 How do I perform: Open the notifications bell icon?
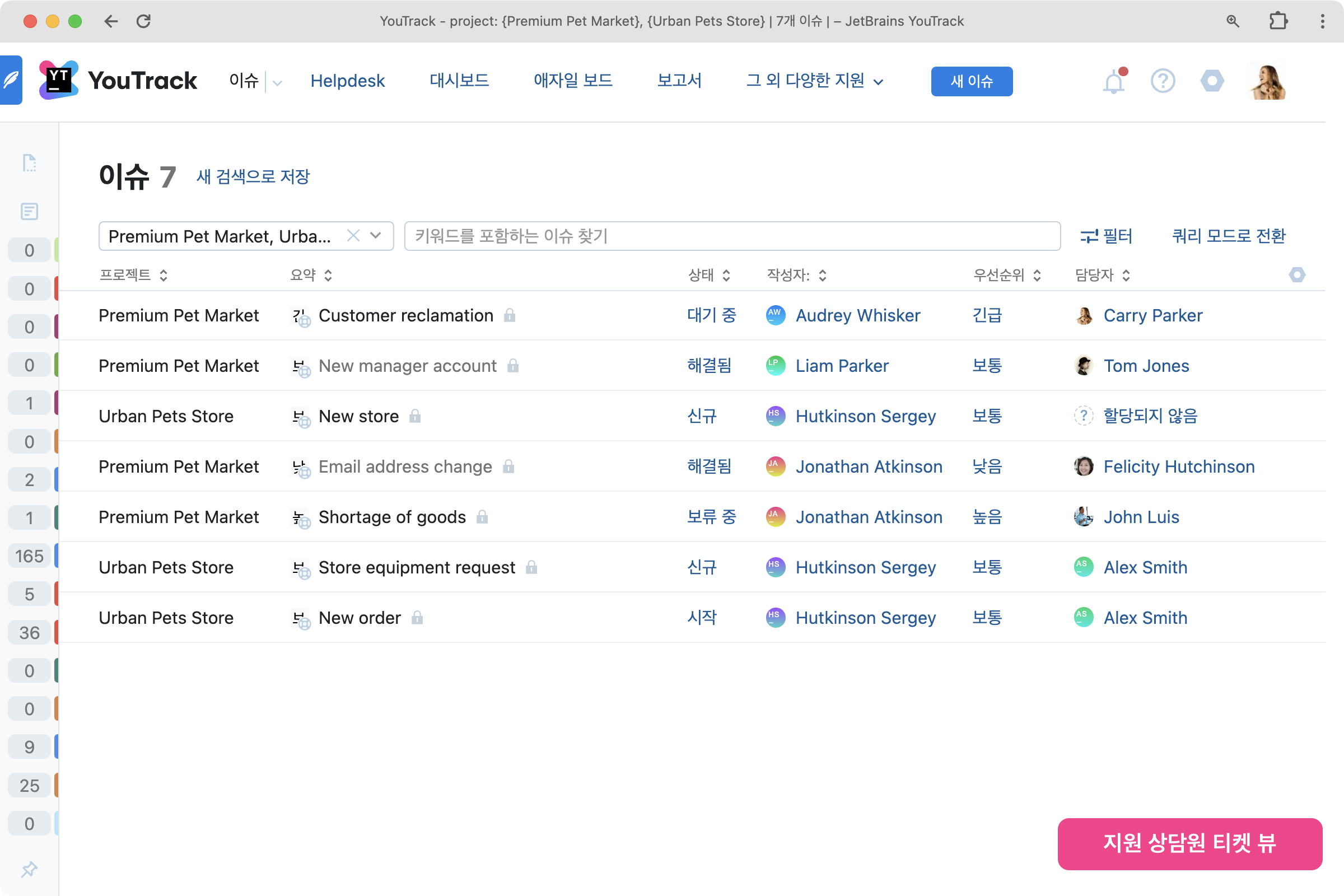click(1113, 82)
